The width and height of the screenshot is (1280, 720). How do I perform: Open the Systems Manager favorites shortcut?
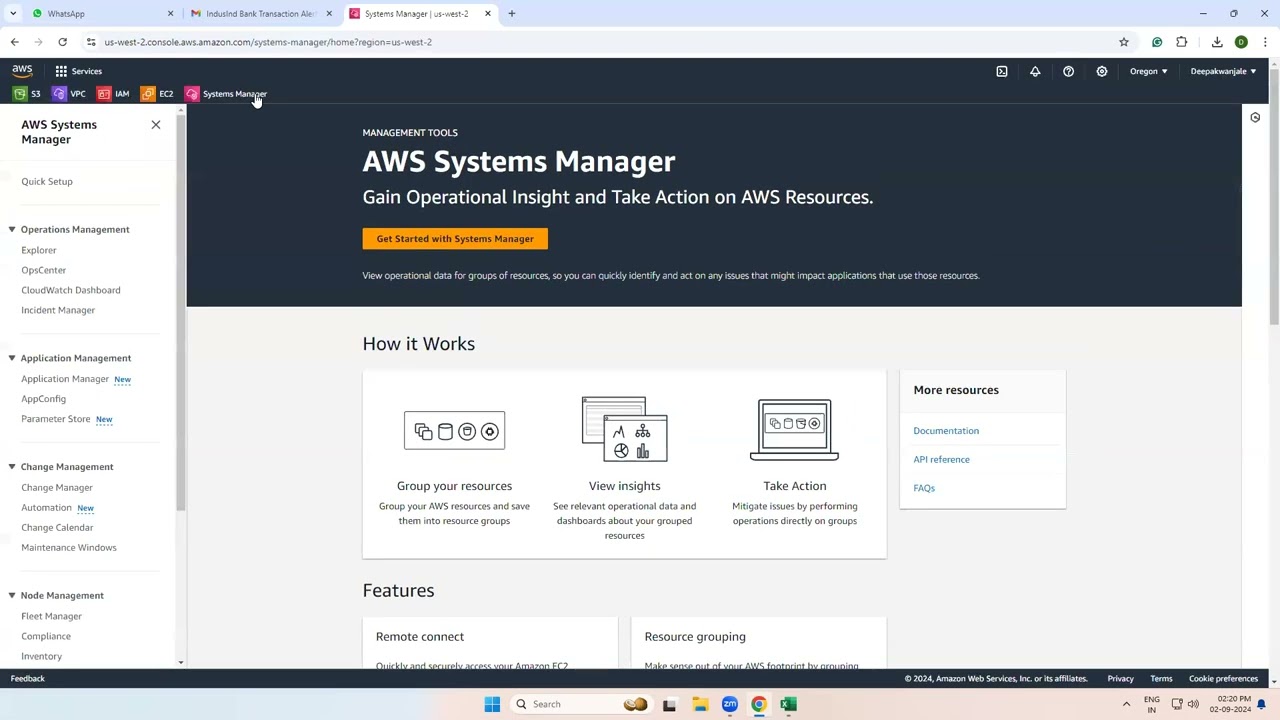tap(226, 94)
